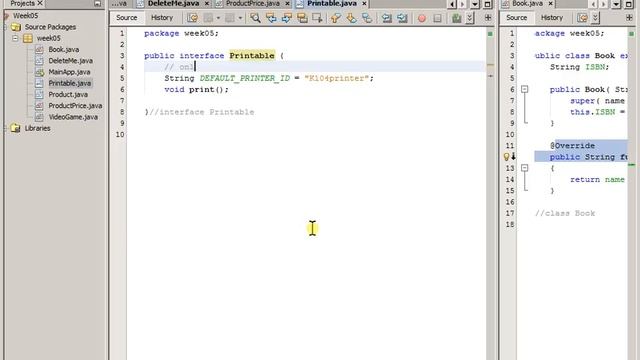This screenshot has width=640, height=360.
Task: Click Last Edit icon in Book.java toolbar
Action: [582, 18]
